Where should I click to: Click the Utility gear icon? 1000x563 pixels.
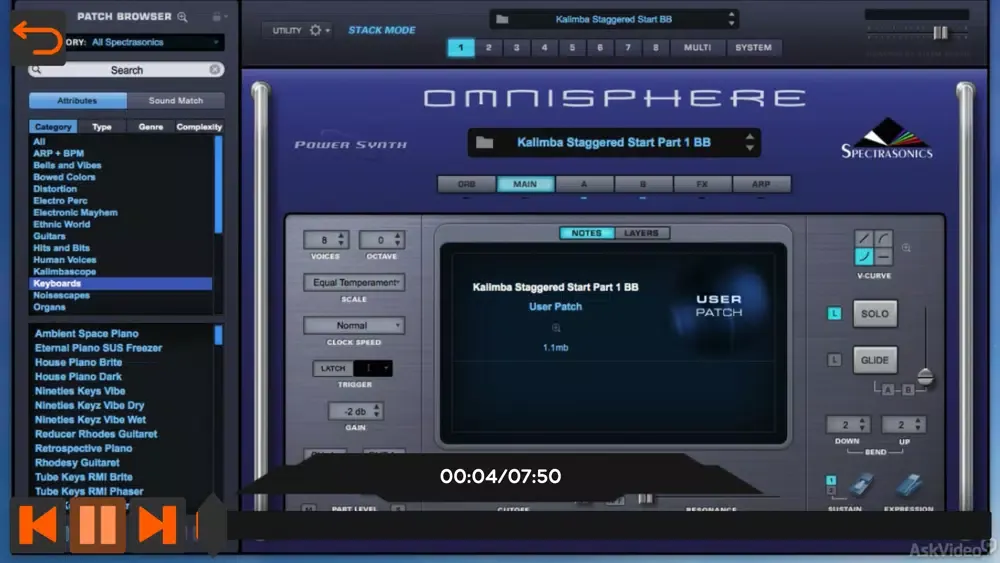click(x=316, y=30)
